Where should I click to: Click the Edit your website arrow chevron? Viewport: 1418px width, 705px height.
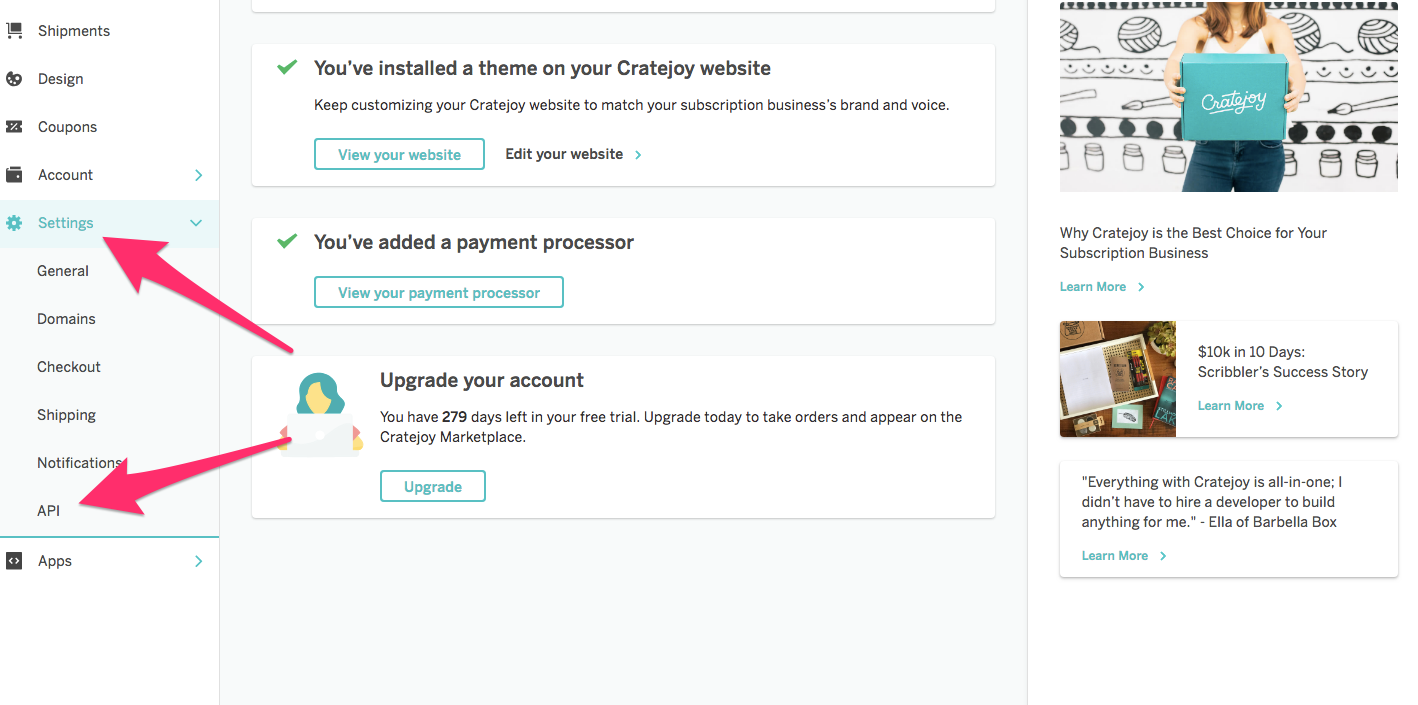pyautogui.click(x=638, y=155)
